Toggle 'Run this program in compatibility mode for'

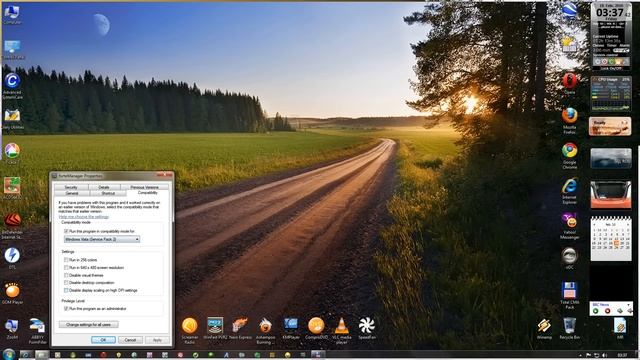point(66,231)
